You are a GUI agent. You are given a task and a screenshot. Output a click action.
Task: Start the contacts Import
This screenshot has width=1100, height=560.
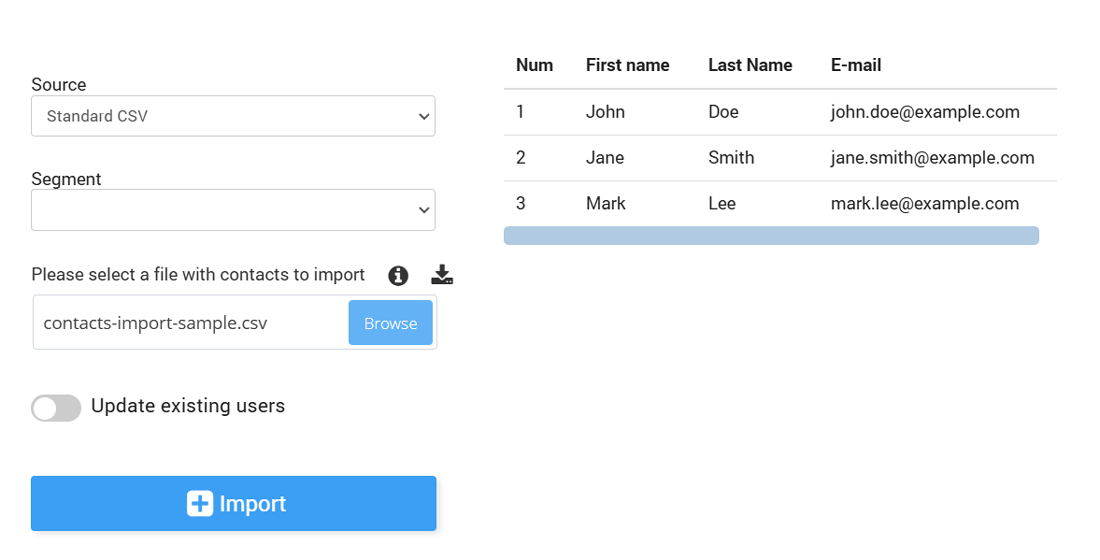click(233, 503)
